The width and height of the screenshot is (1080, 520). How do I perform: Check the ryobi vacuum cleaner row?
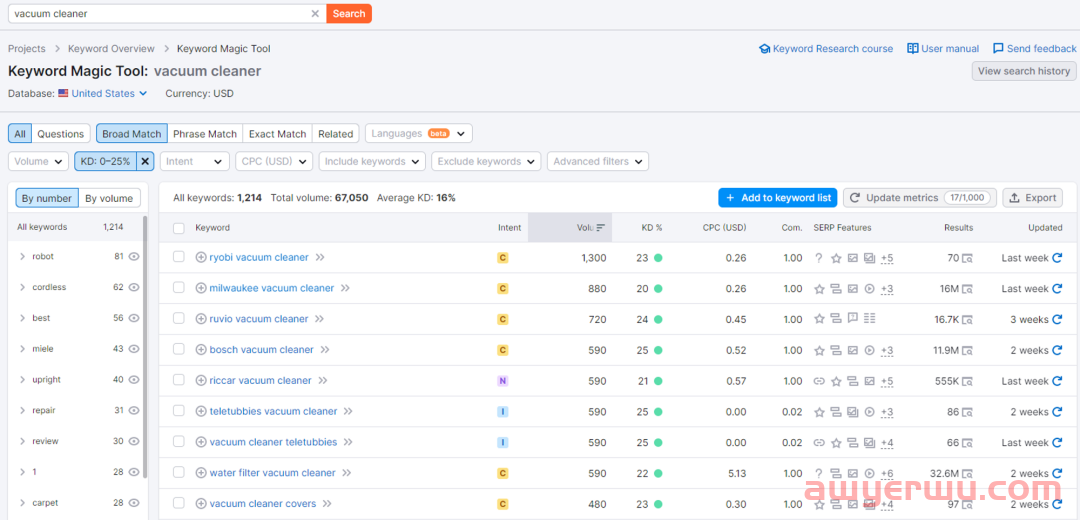tap(178, 257)
